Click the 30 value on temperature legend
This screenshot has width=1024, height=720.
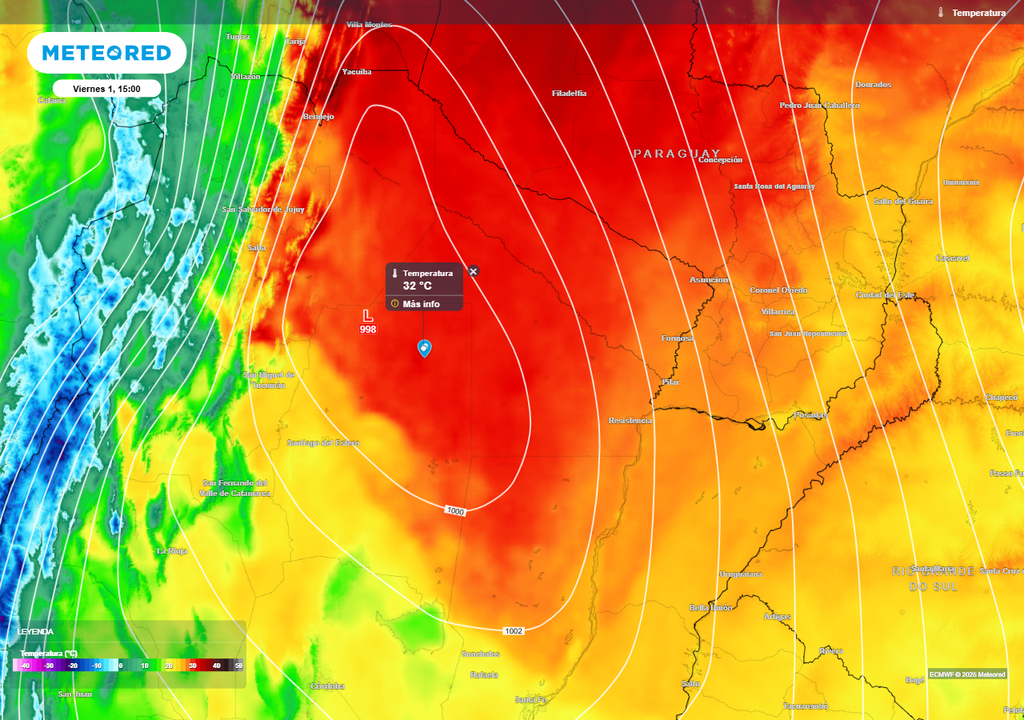coord(192,665)
